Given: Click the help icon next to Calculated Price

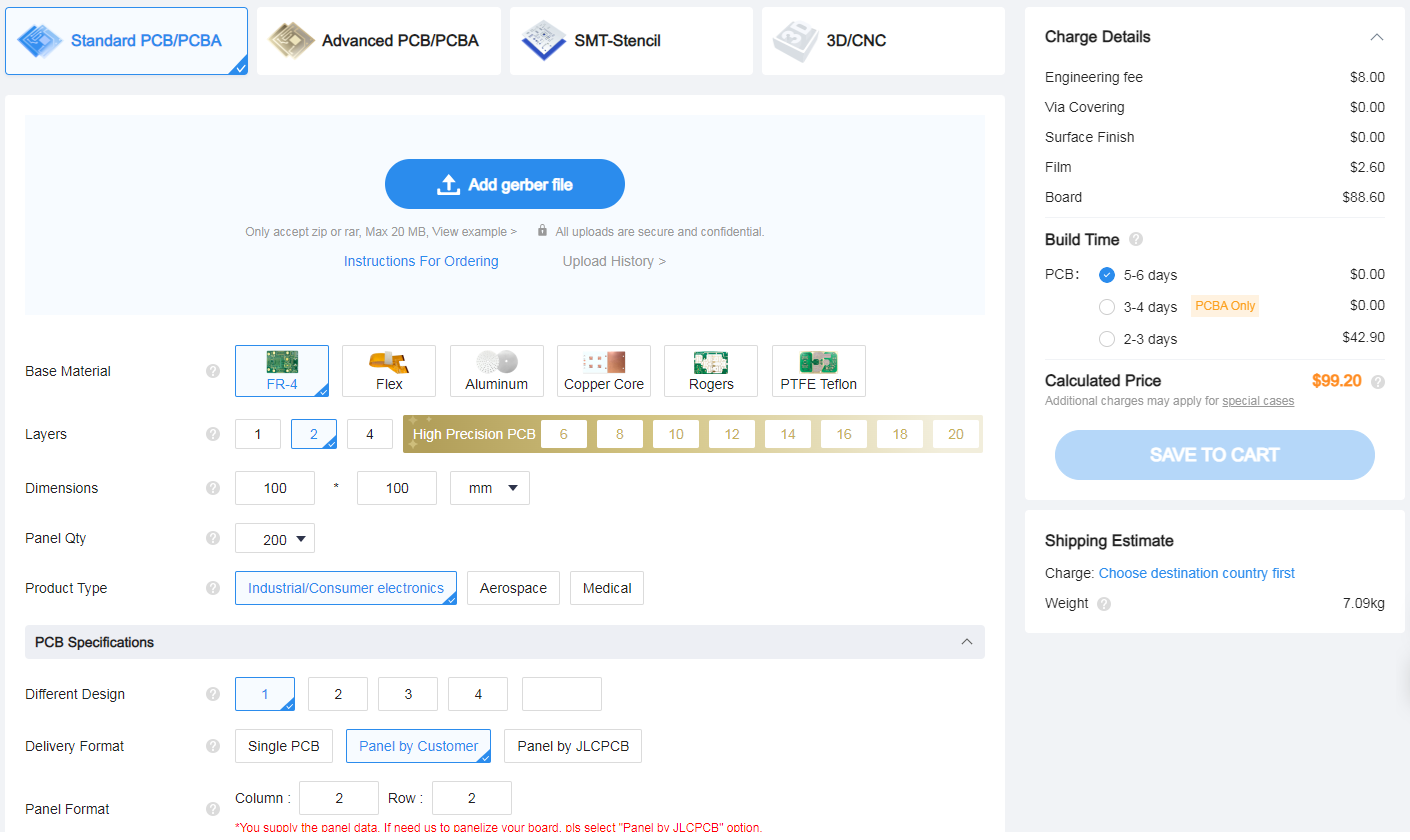Looking at the screenshot, I should click(1378, 382).
